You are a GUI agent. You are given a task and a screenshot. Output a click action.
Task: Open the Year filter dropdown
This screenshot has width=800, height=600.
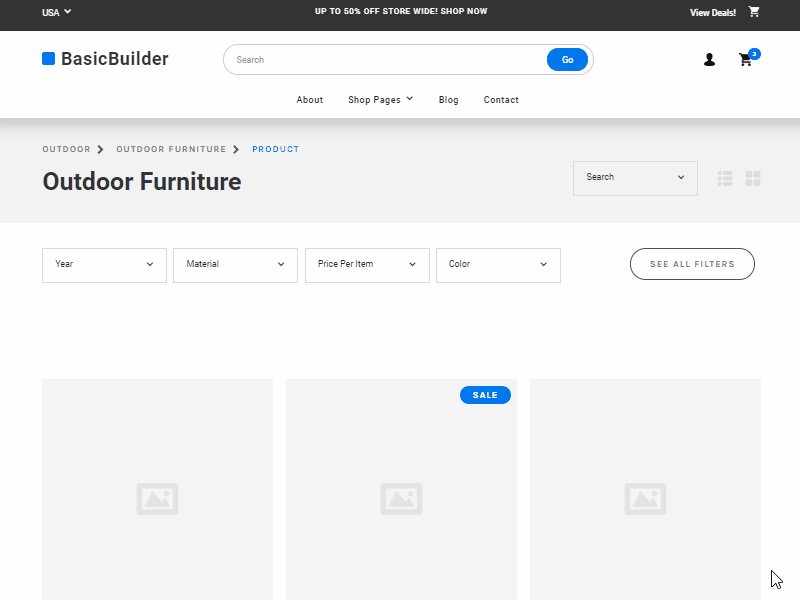104,265
